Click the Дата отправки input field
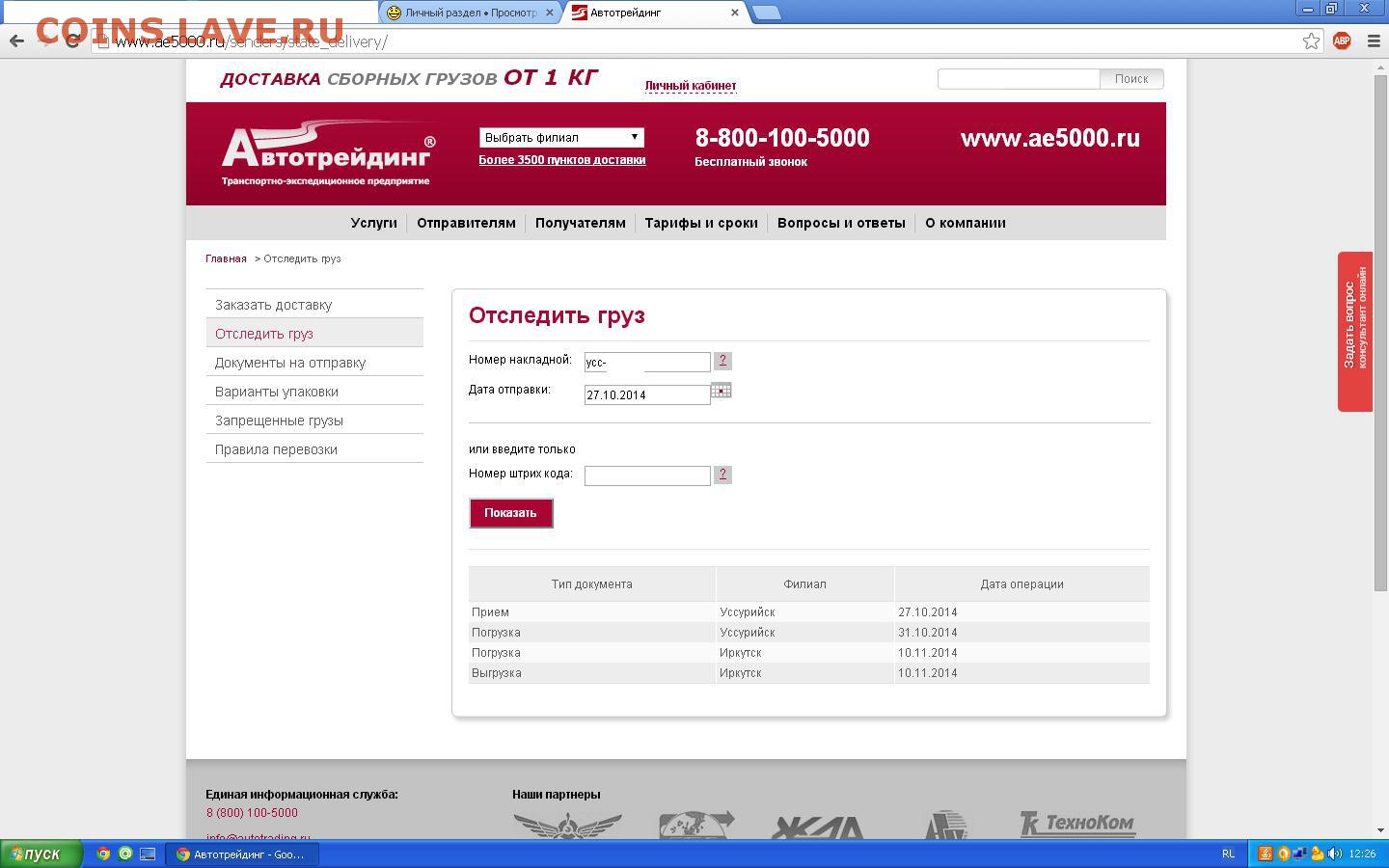The width and height of the screenshot is (1389, 868). [x=646, y=394]
